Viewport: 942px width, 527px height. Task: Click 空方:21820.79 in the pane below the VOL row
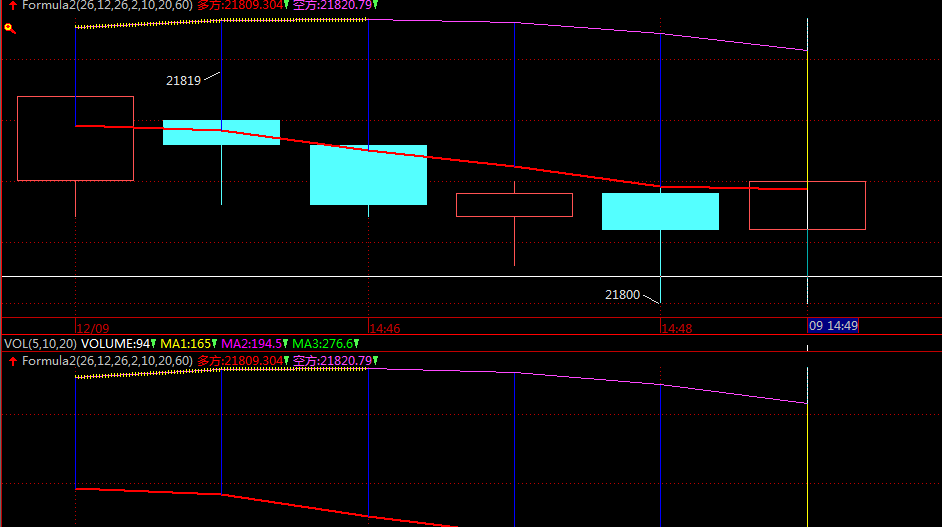point(333,361)
